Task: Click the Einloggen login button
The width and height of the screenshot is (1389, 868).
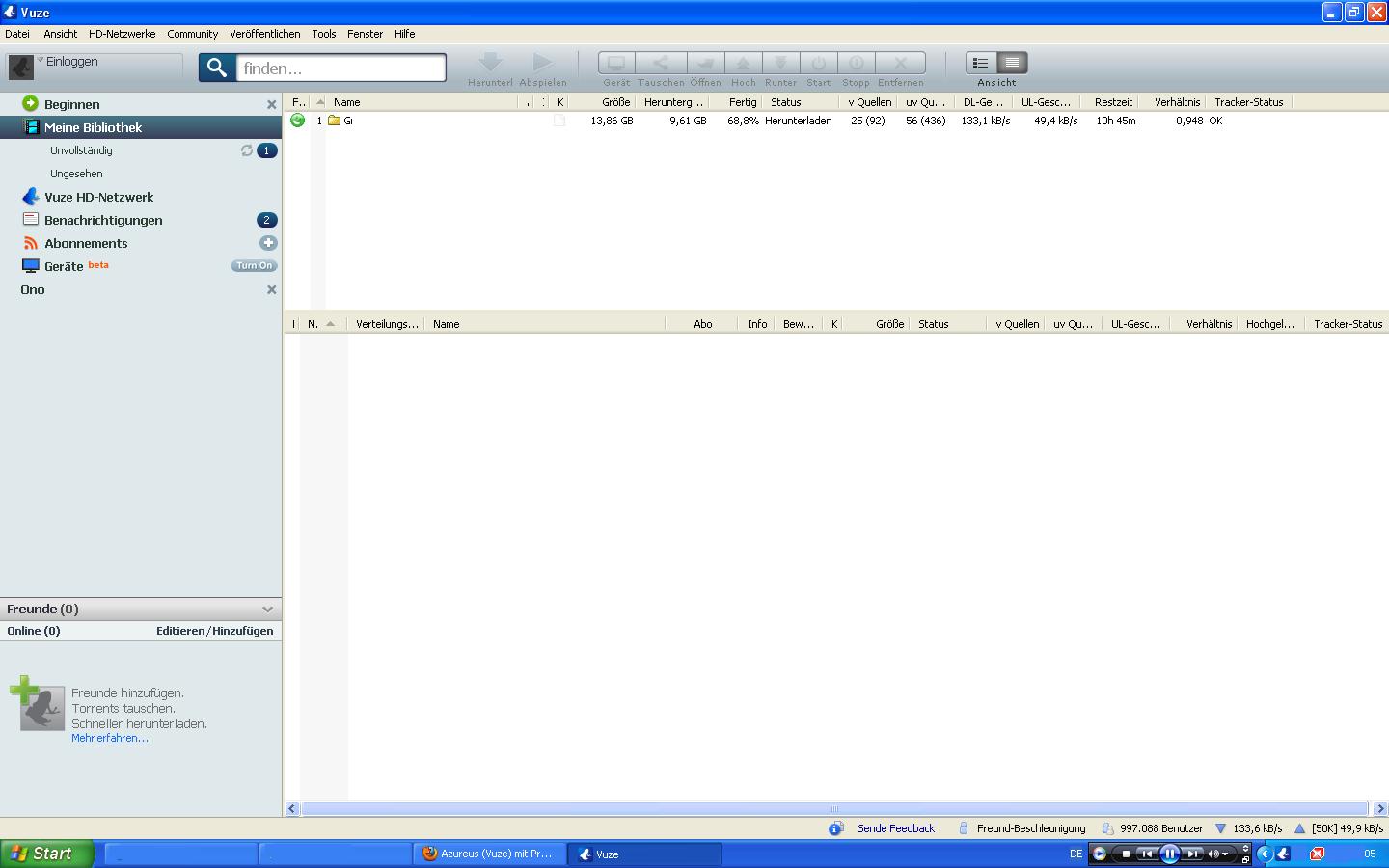Action: click(x=72, y=61)
